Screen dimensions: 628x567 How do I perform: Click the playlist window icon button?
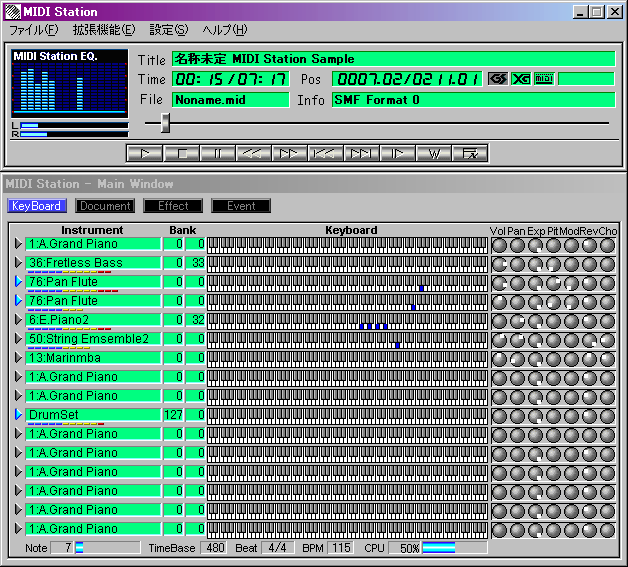click(x=470, y=153)
